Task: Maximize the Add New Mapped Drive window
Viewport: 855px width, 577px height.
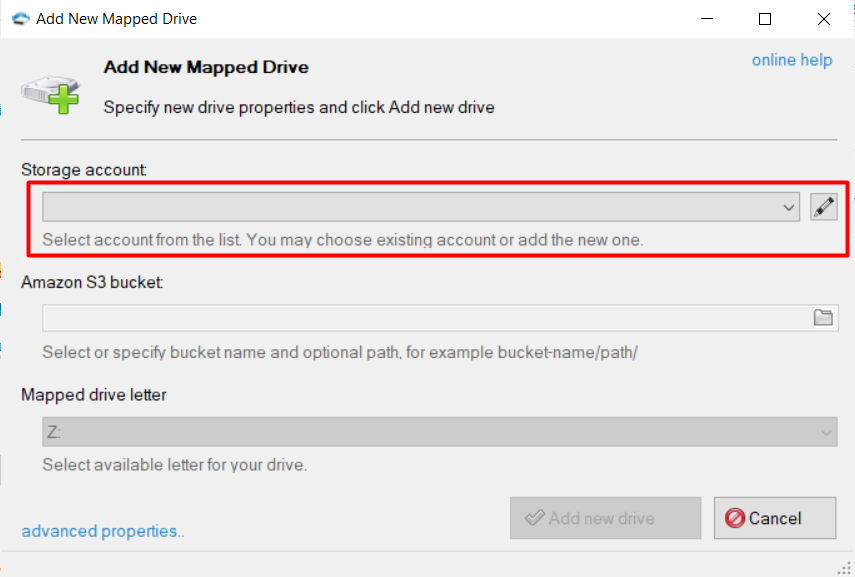Action: pyautogui.click(x=765, y=19)
